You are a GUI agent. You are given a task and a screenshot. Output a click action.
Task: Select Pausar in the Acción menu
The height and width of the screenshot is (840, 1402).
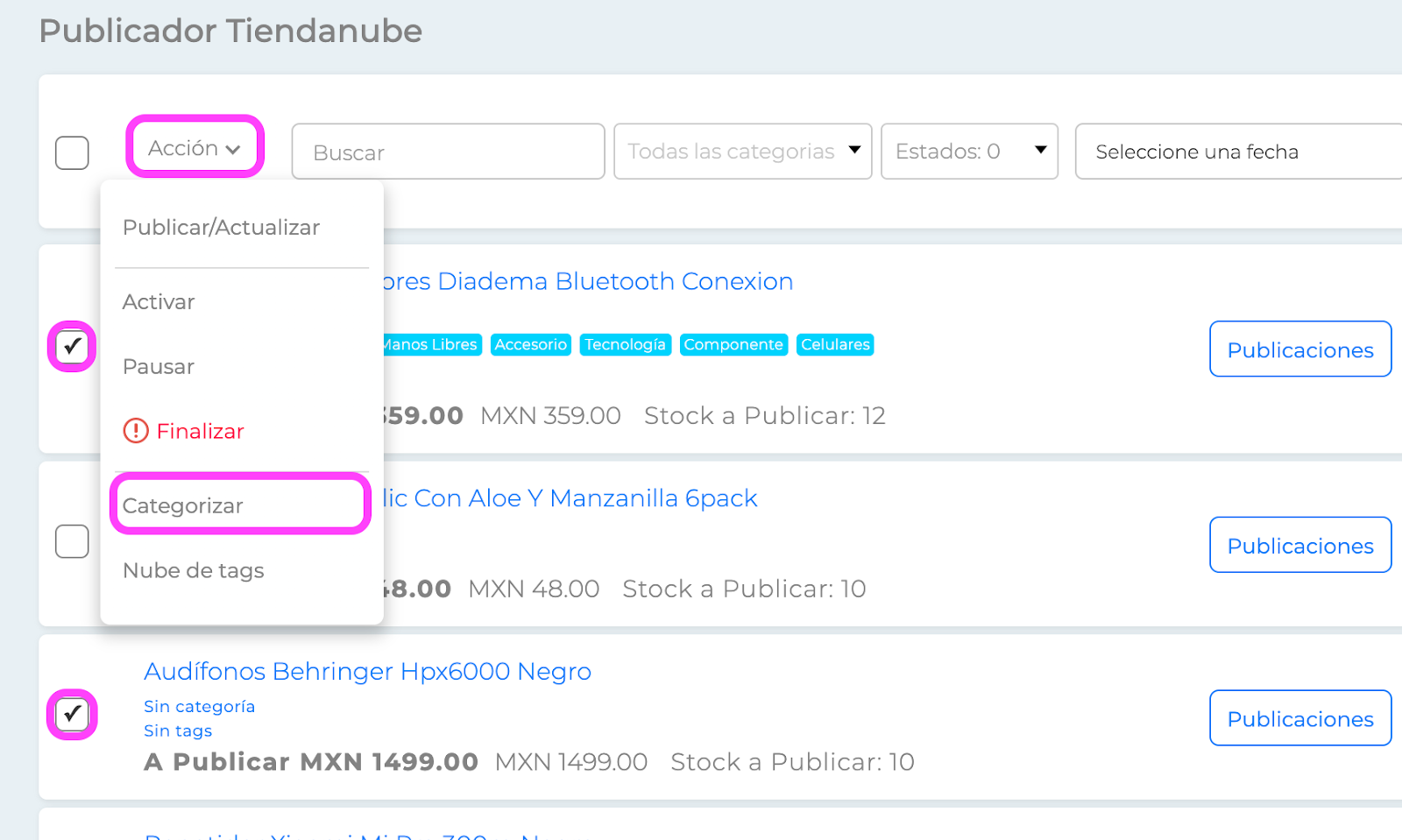click(x=159, y=367)
